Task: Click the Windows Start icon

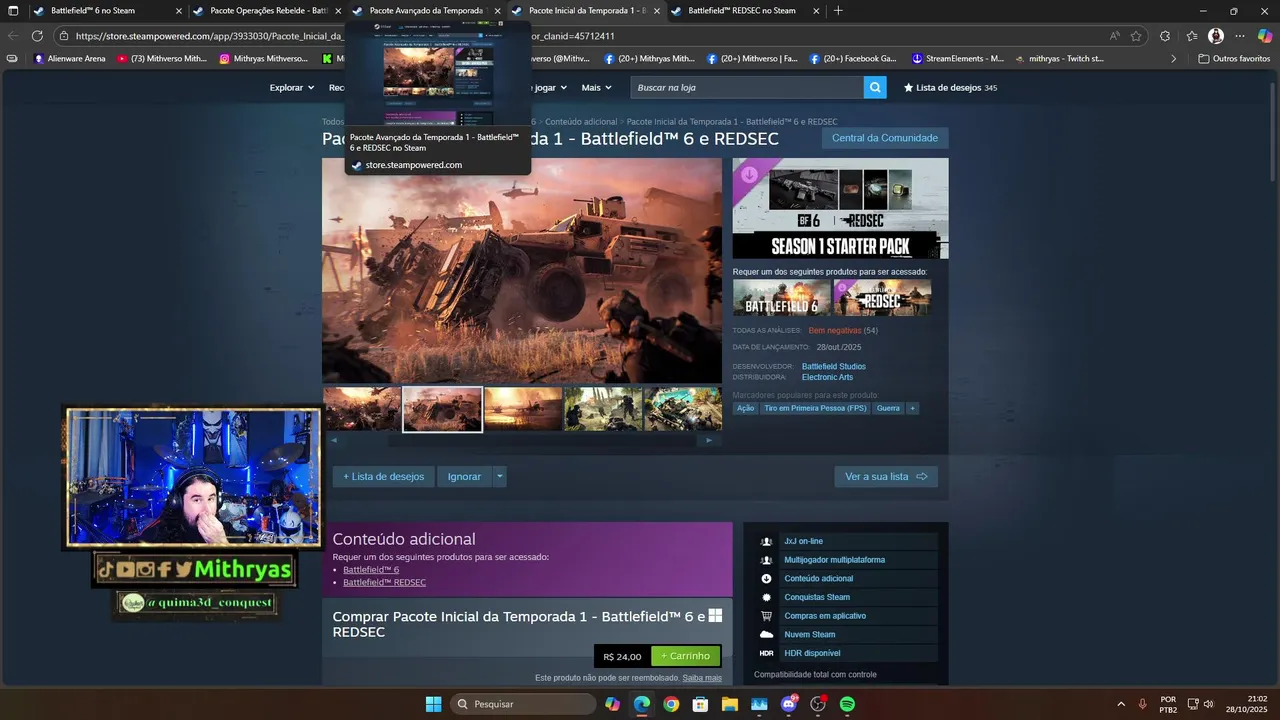Action: (x=434, y=704)
